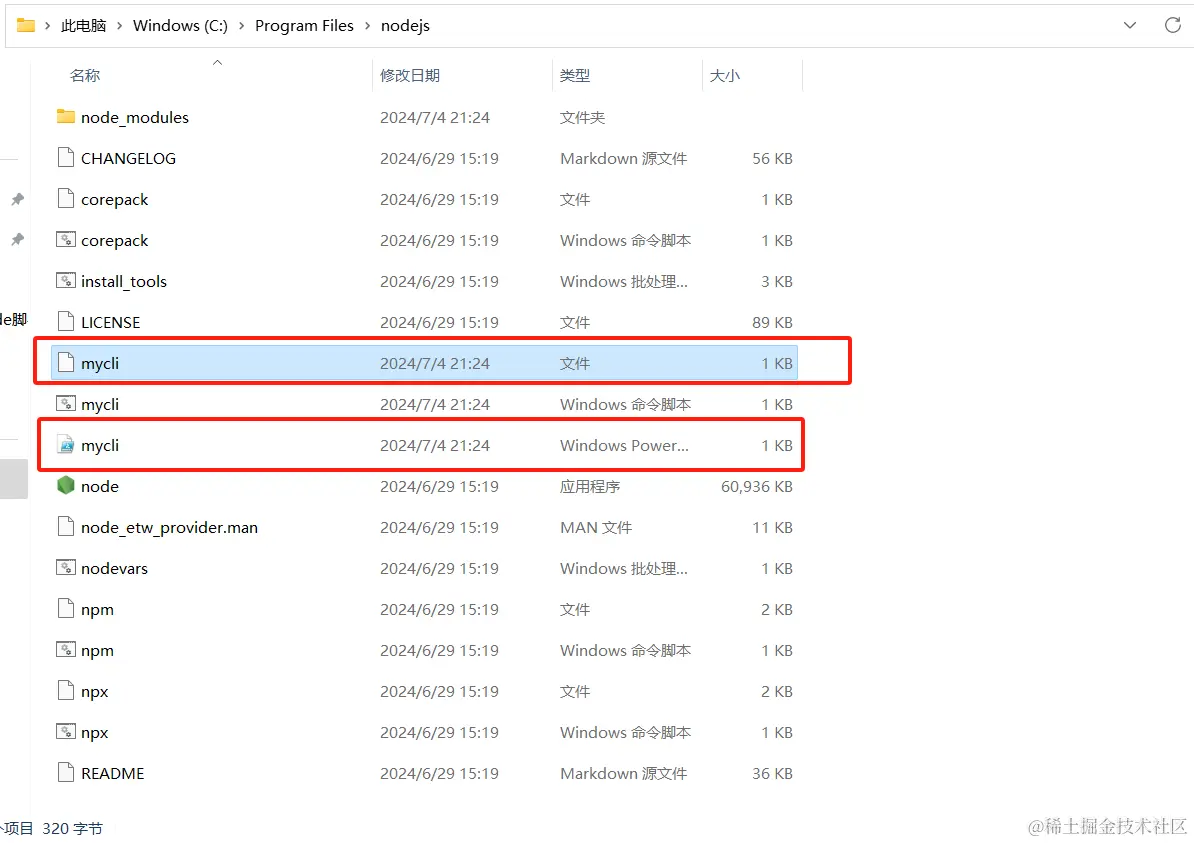Screen dimensions: 1194x843
Task: Click nodejs breadcrumb segment
Action: point(405,26)
